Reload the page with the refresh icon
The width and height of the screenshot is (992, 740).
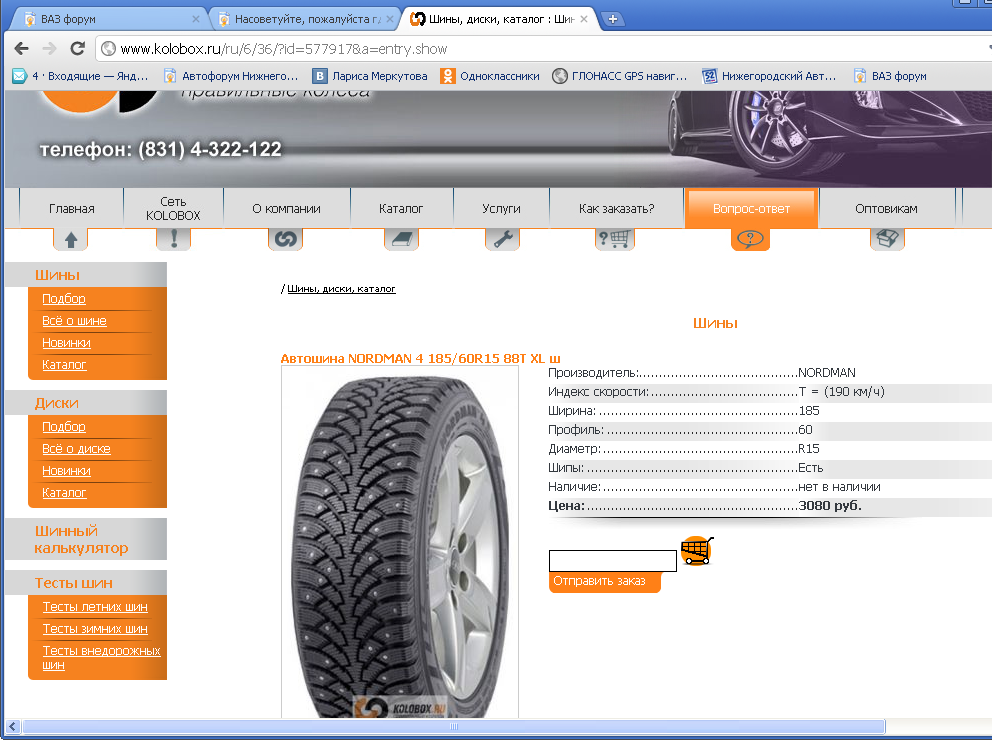pos(77,49)
